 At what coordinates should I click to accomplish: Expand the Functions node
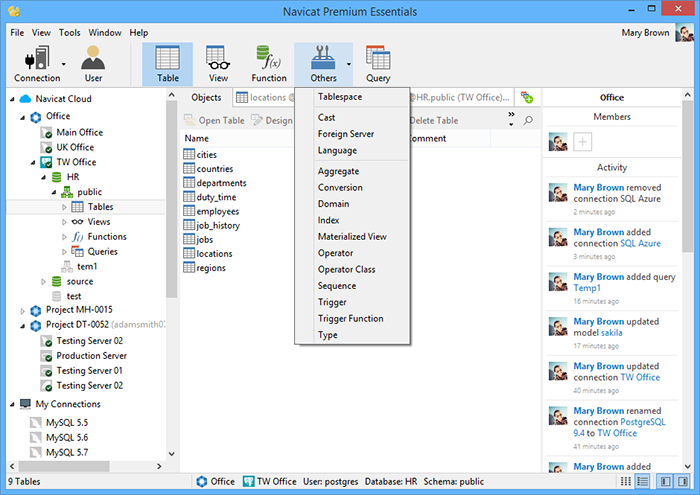[x=64, y=237]
